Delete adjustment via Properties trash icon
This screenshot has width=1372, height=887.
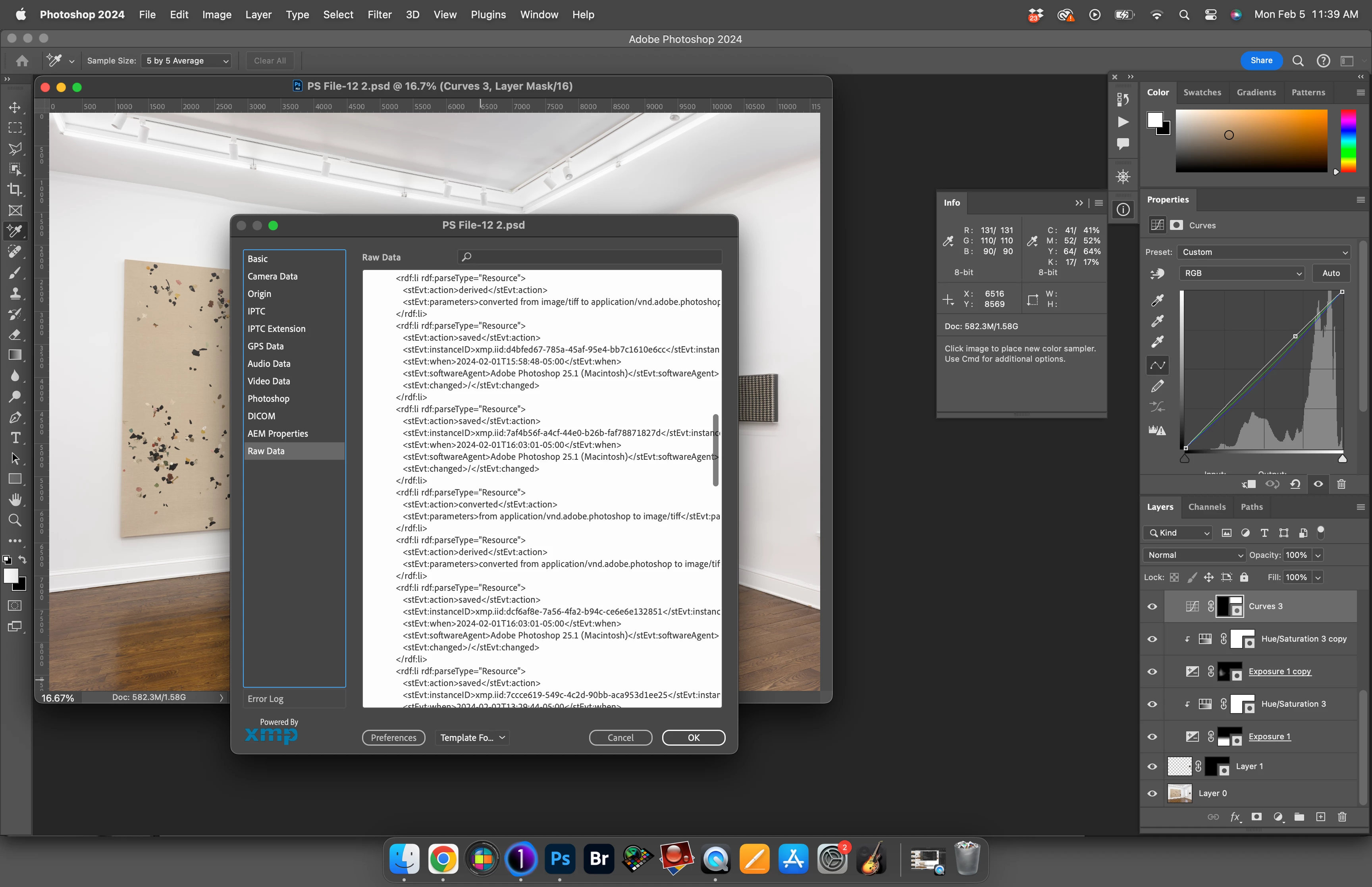click(1341, 484)
